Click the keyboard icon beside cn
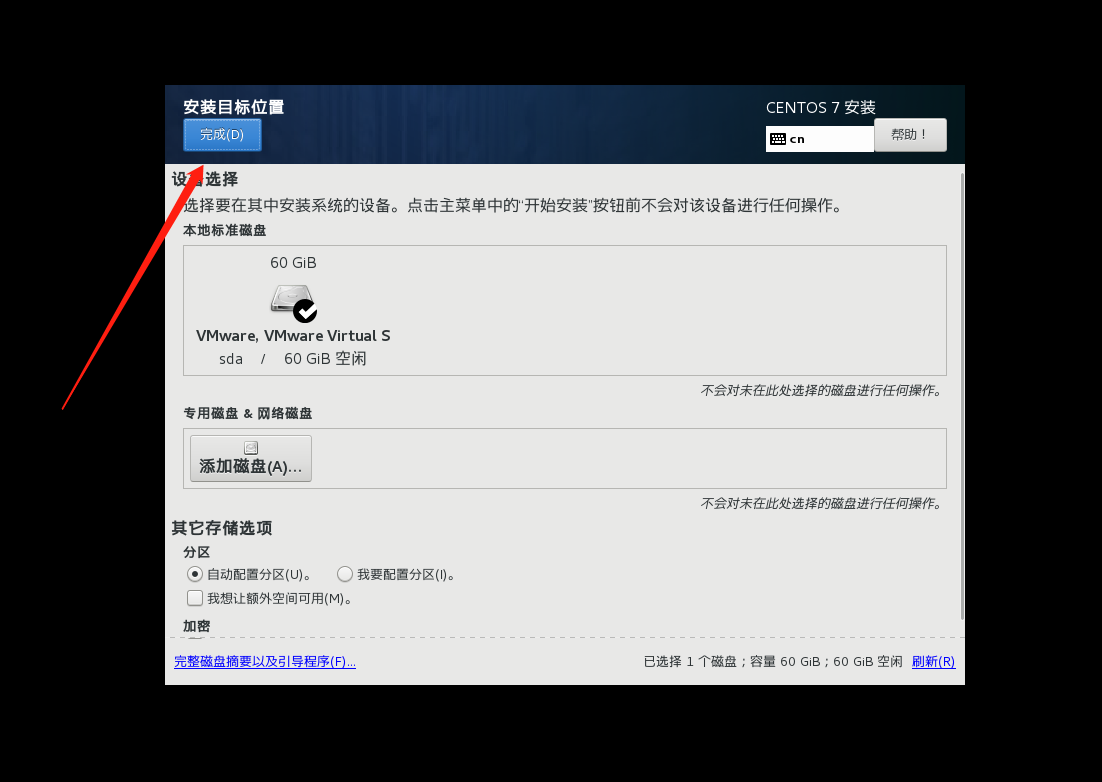The height and width of the screenshot is (782, 1102). point(778,139)
